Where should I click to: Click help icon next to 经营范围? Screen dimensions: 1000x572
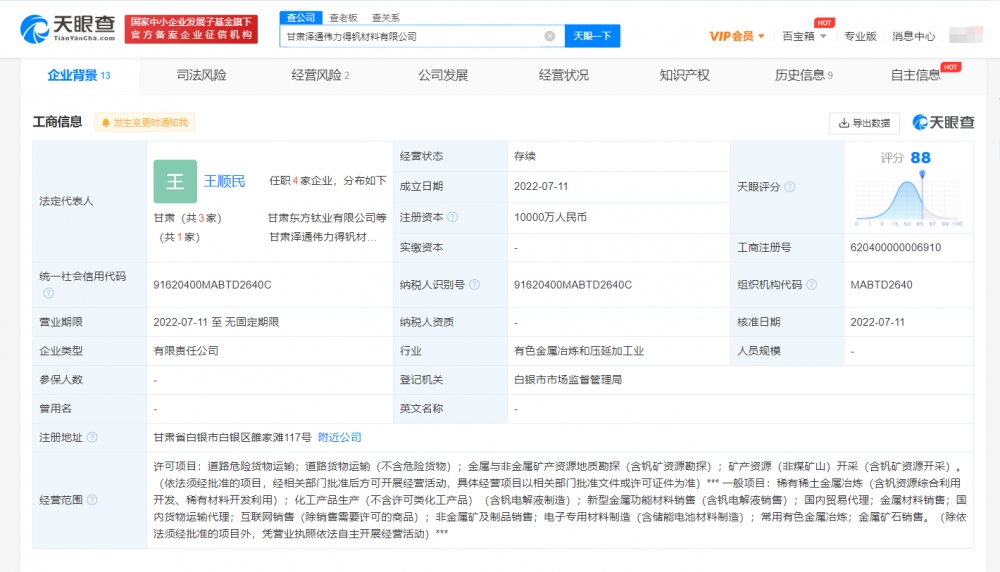(92, 500)
